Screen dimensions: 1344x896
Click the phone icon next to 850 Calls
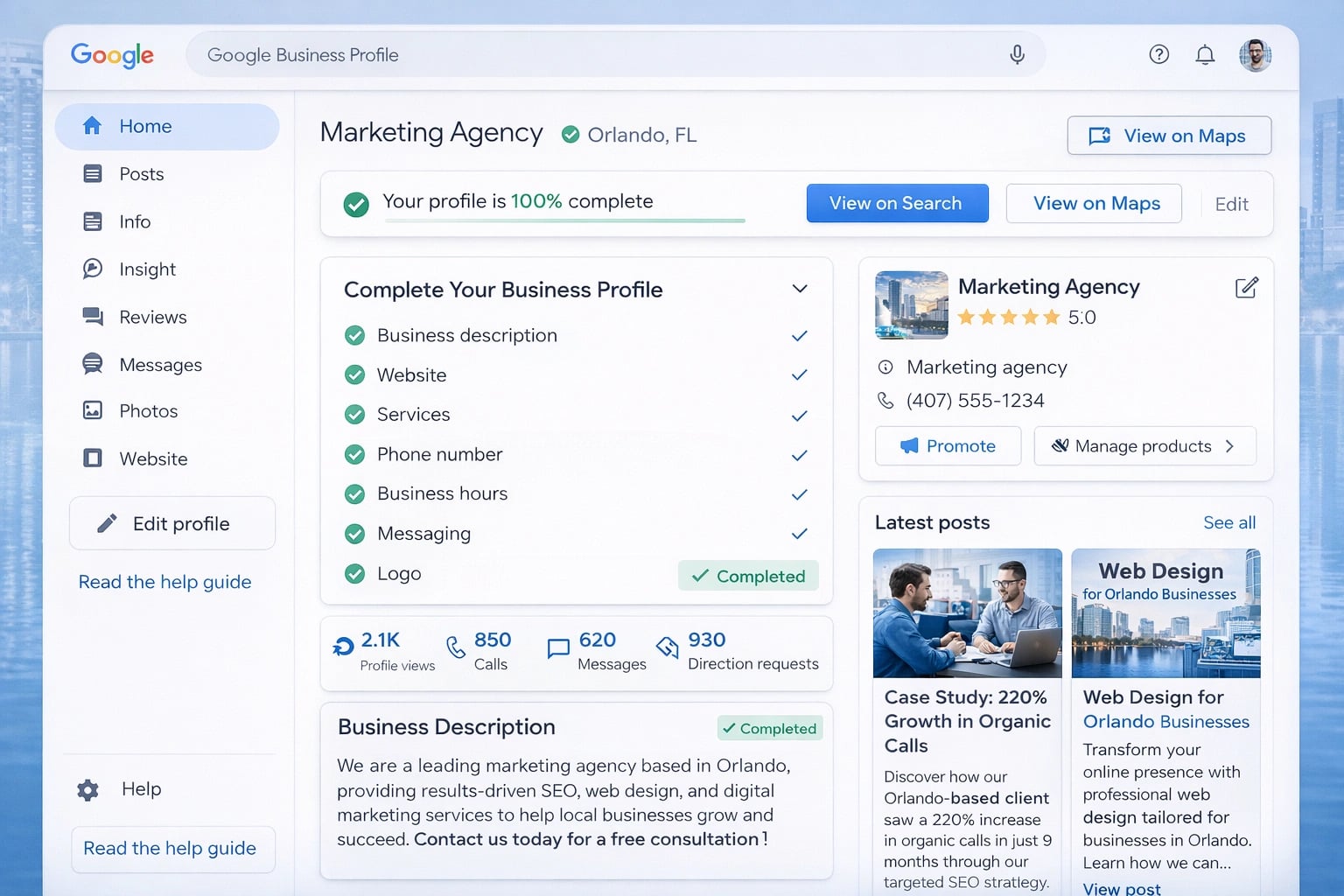click(456, 648)
